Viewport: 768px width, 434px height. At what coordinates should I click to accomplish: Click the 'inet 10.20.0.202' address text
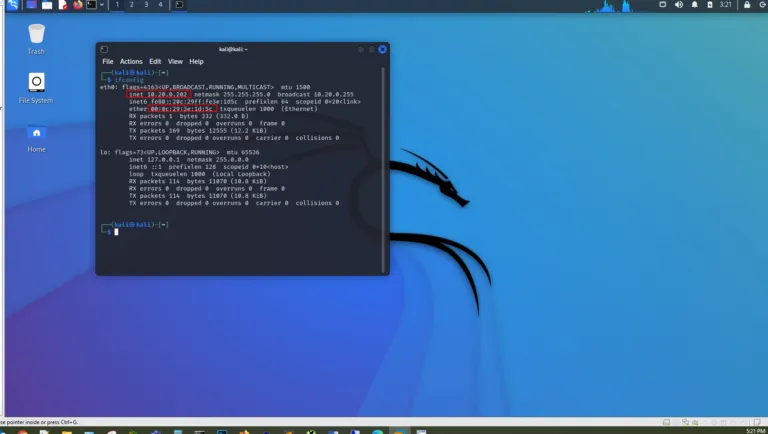coord(158,95)
